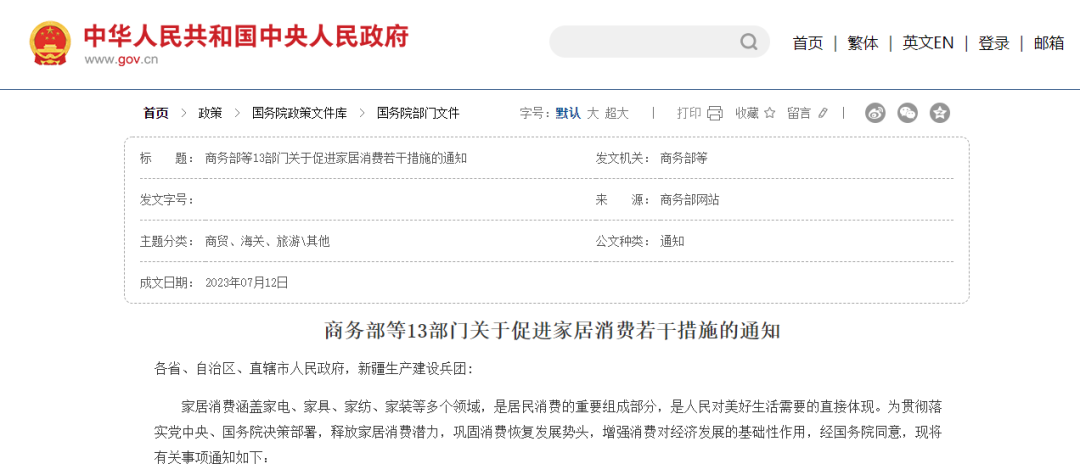Click the 收藏 favorite label
The height and width of the screenshot is (475, 1080).
tap(747, 114)
